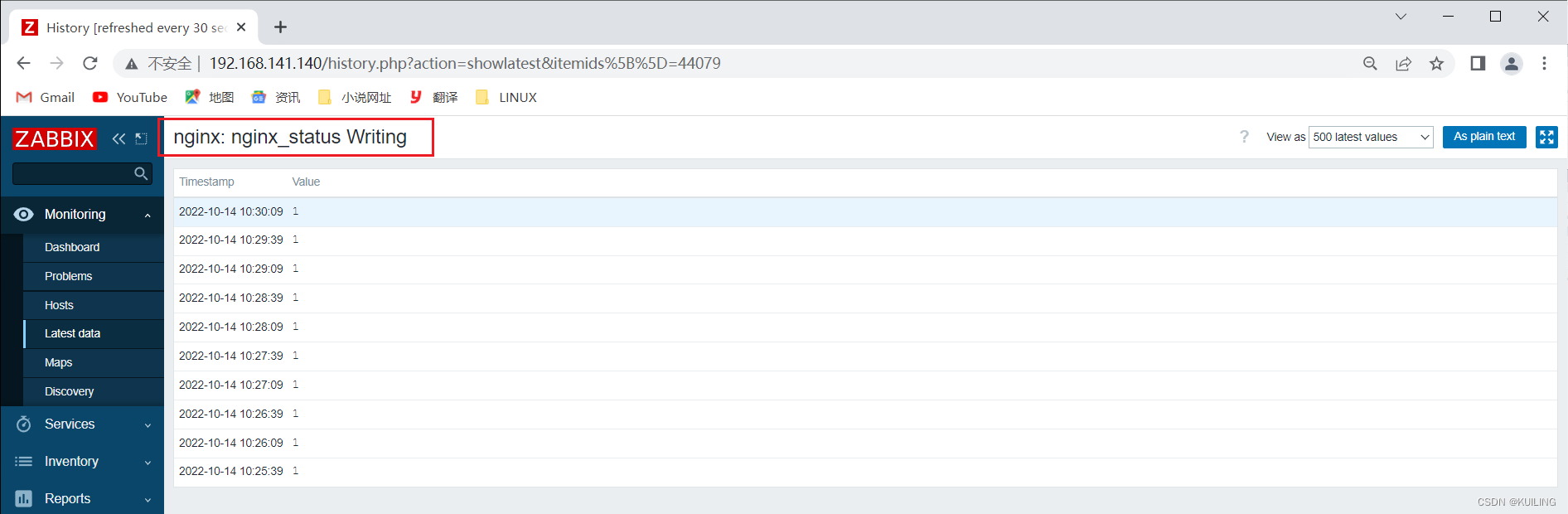Click timestamp 2022-10-14 10:29:39
This screenshot has height=514, width=1568.
coord(231,240)
